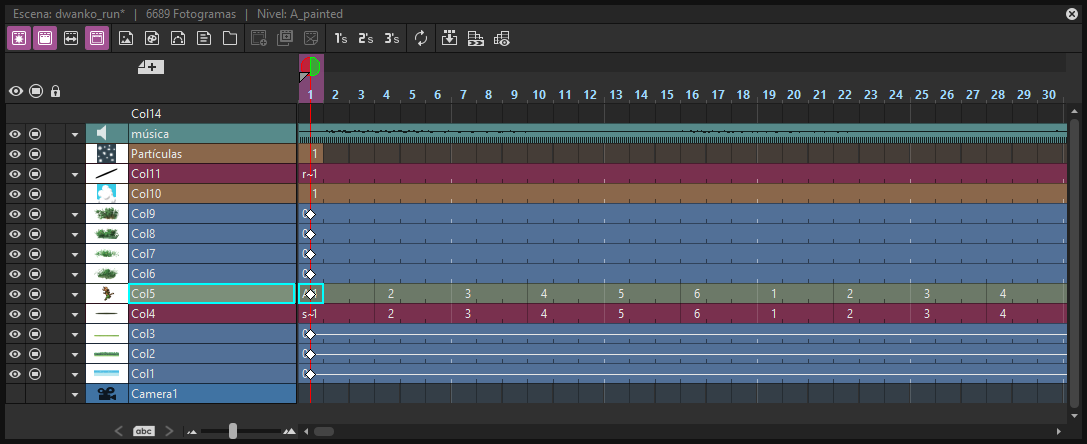The width and height of the screenshot is (1087, 444).
Task: Click the timeline zoom slider handle
Action: coord(233,431)
